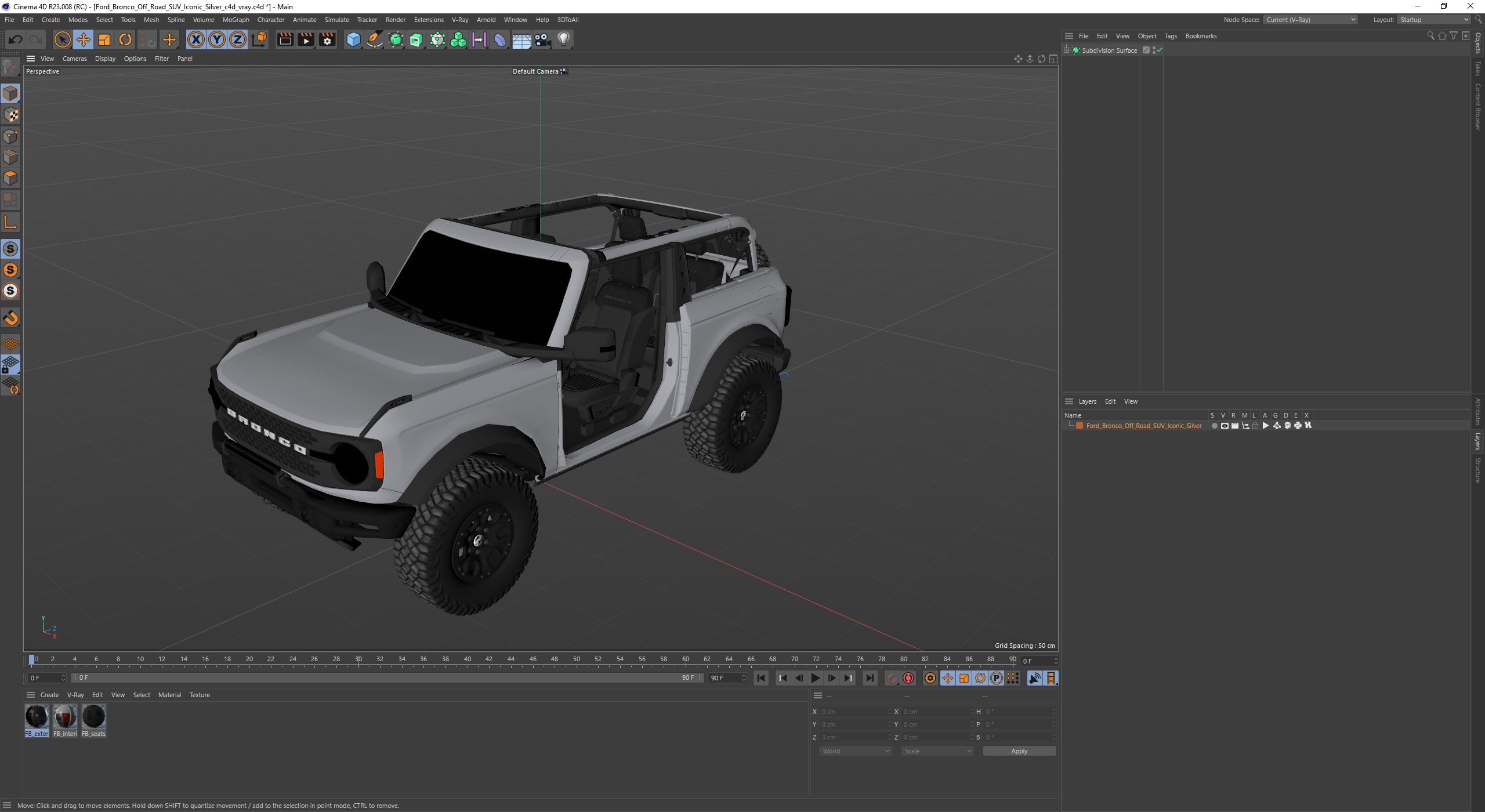
Task: Add a Light object
Action: click(564, 39)
